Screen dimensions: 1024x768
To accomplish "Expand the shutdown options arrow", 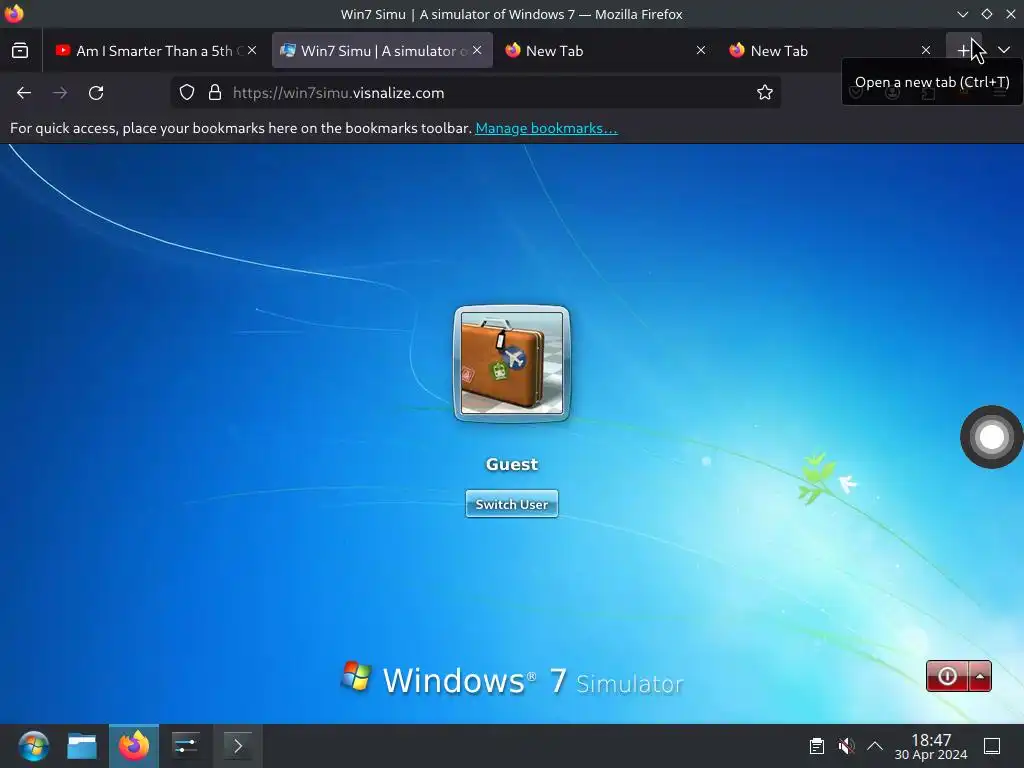I will [x=980, y=677].
